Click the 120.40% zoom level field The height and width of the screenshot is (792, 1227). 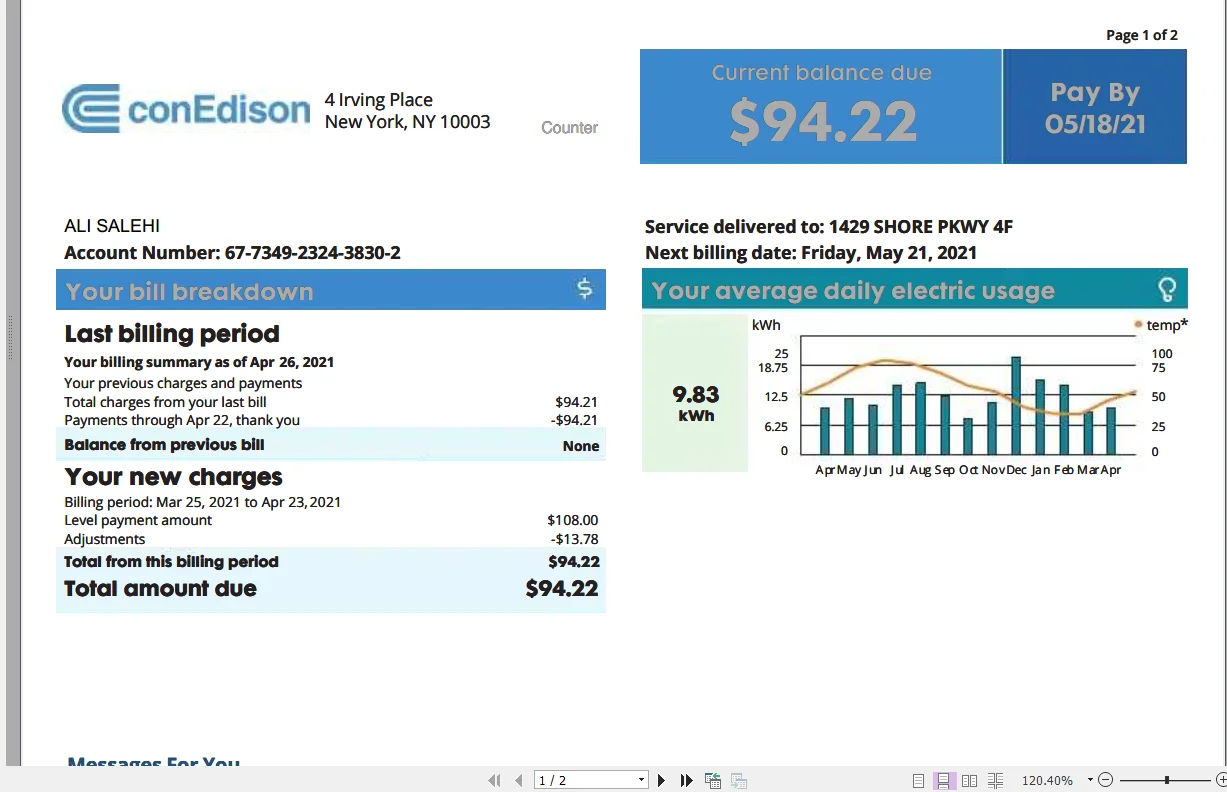pyautogui.click(x=1047, y=780)
